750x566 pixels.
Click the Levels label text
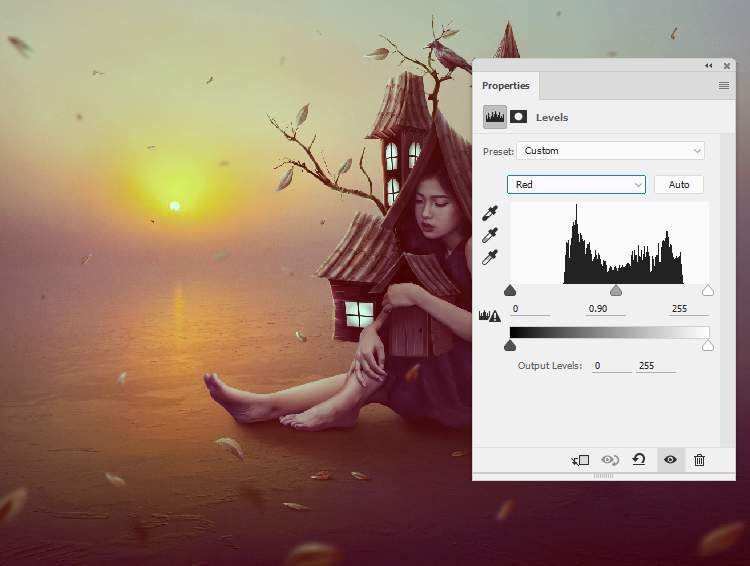552,118
